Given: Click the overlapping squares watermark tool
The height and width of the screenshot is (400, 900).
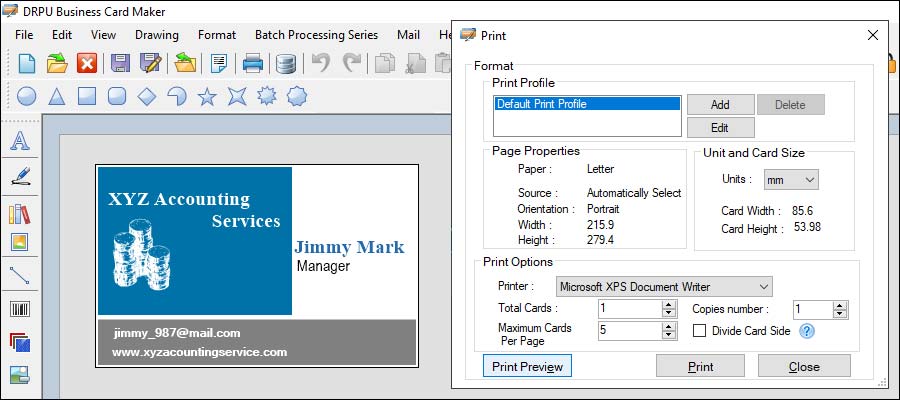Looking at the screenshot, I should pos(20,343).
